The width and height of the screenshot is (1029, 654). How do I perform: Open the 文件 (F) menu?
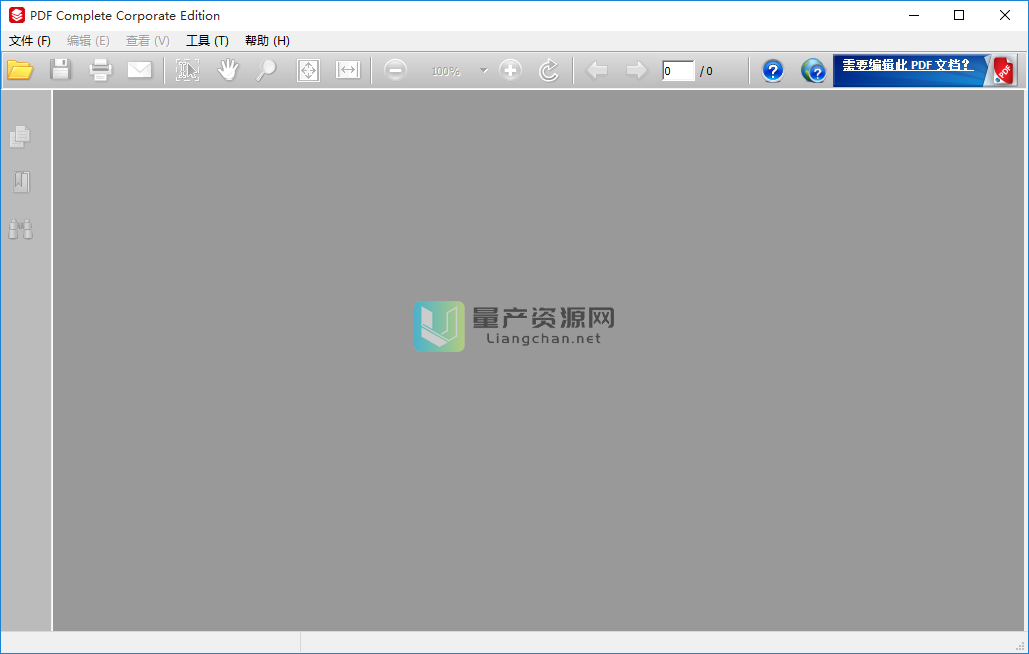(x=30, y=41)
